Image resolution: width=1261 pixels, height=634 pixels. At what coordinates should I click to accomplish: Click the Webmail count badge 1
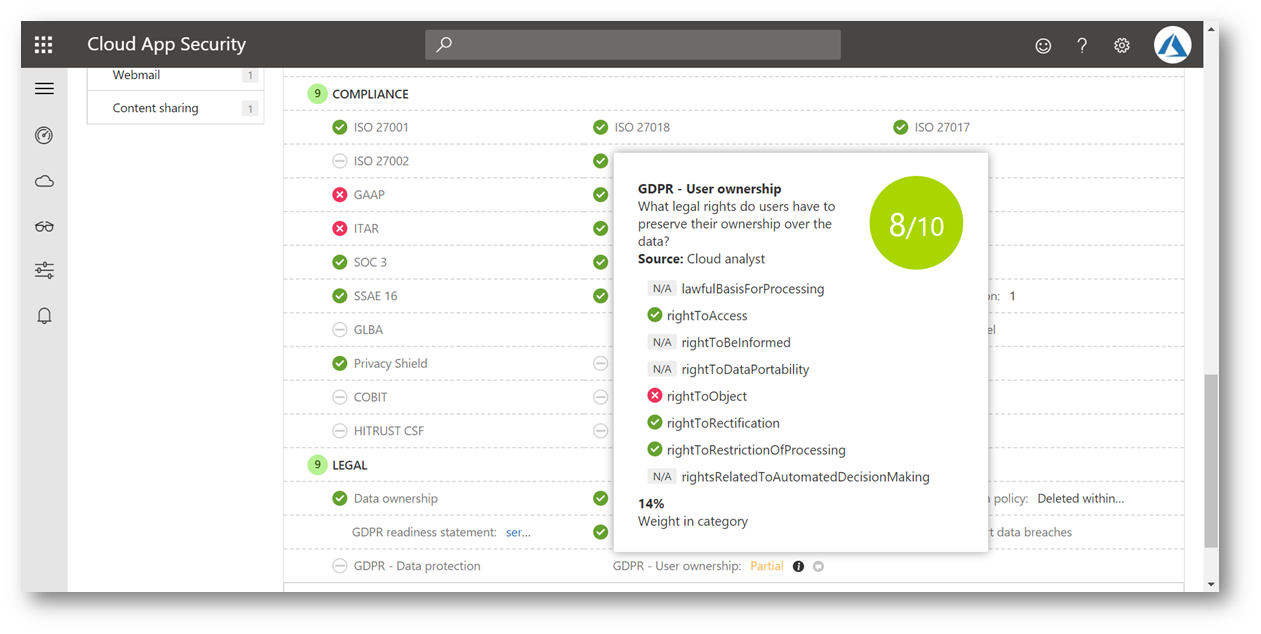coord(249,76)
